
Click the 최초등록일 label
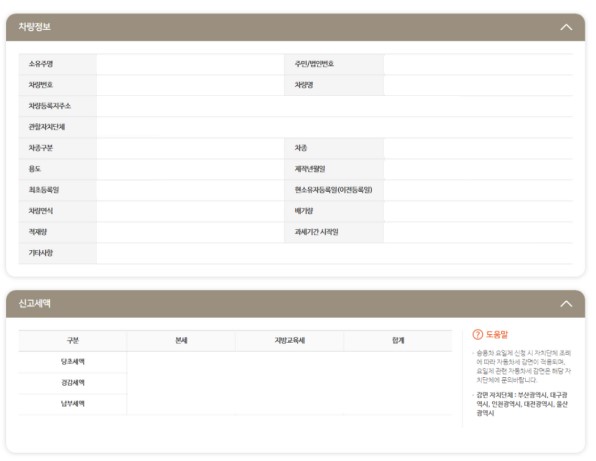click(44, 190)
